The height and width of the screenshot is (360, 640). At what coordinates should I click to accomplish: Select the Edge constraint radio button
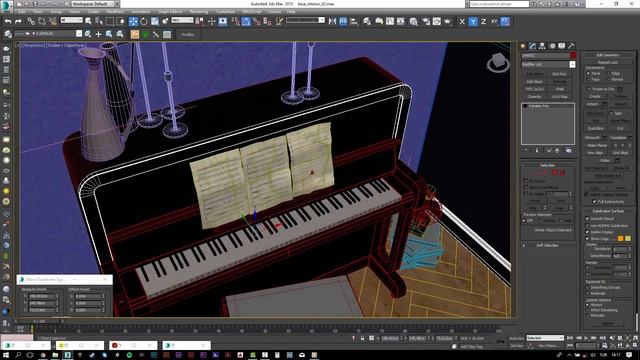pos(609,73)
